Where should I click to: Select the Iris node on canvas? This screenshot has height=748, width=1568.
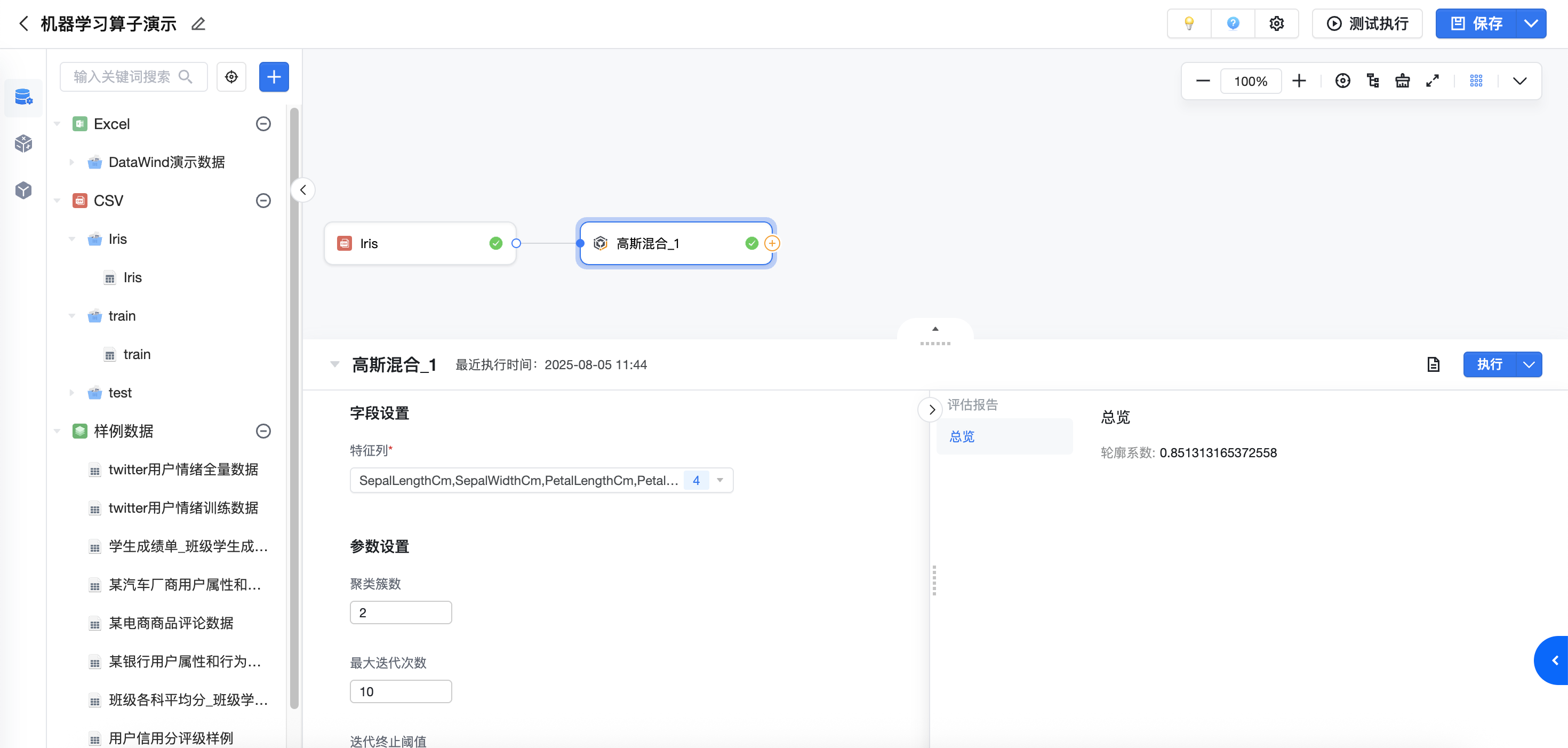coord(420,244)
